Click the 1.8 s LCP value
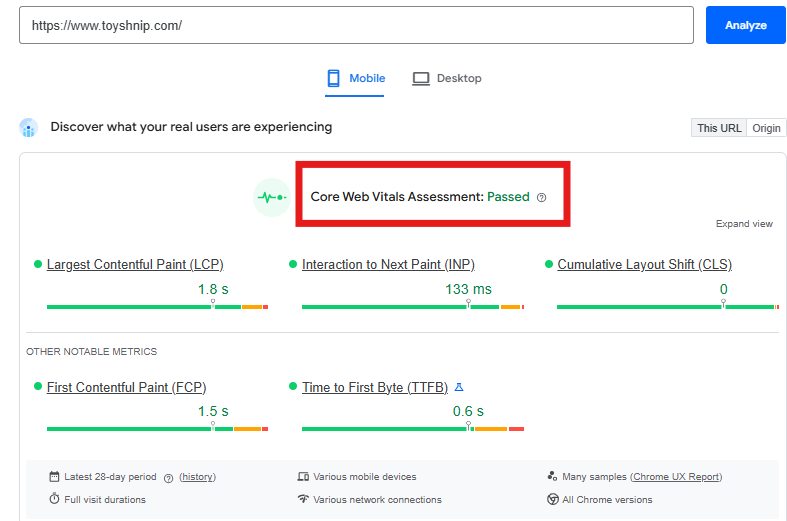The height and width of the screenshot is (521, 787). pos(213,290)
